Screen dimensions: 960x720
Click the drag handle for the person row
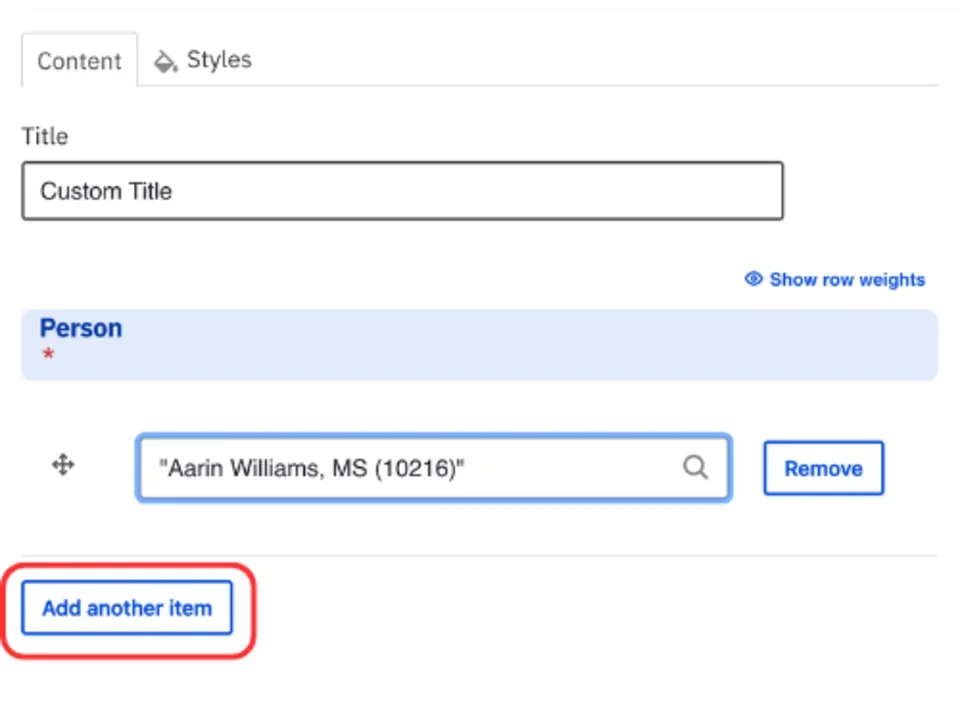[63, 465]
